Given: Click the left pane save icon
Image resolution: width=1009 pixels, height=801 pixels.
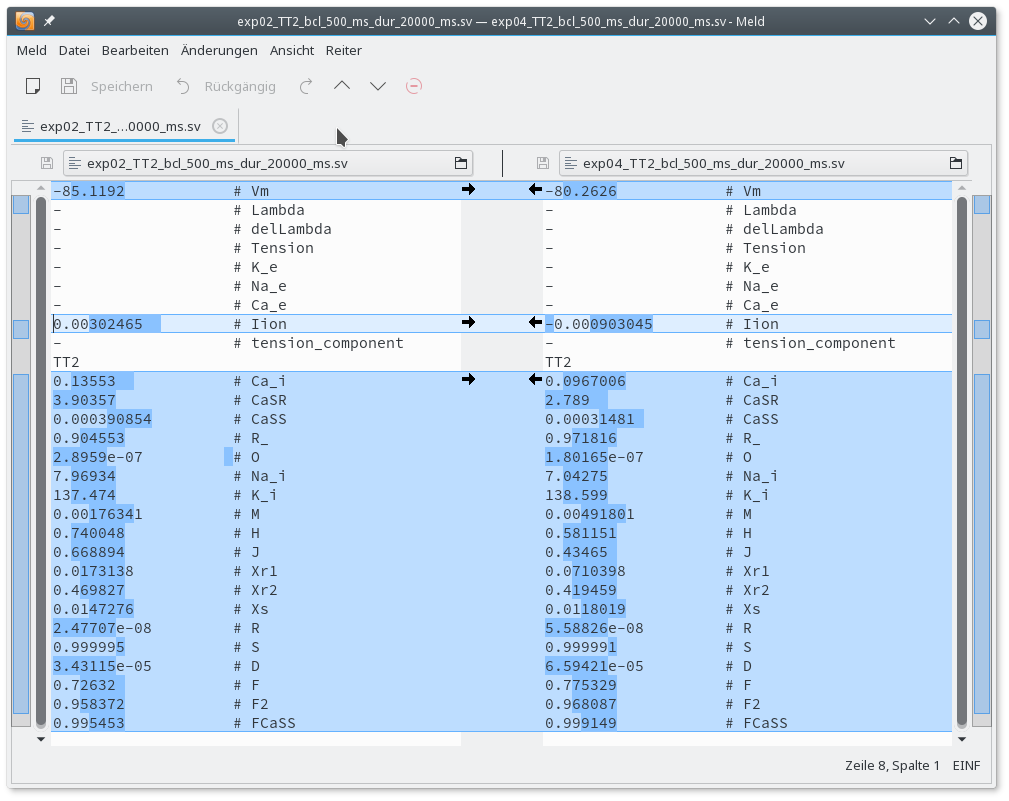Looking at the screenshot, I should (47, 163).
